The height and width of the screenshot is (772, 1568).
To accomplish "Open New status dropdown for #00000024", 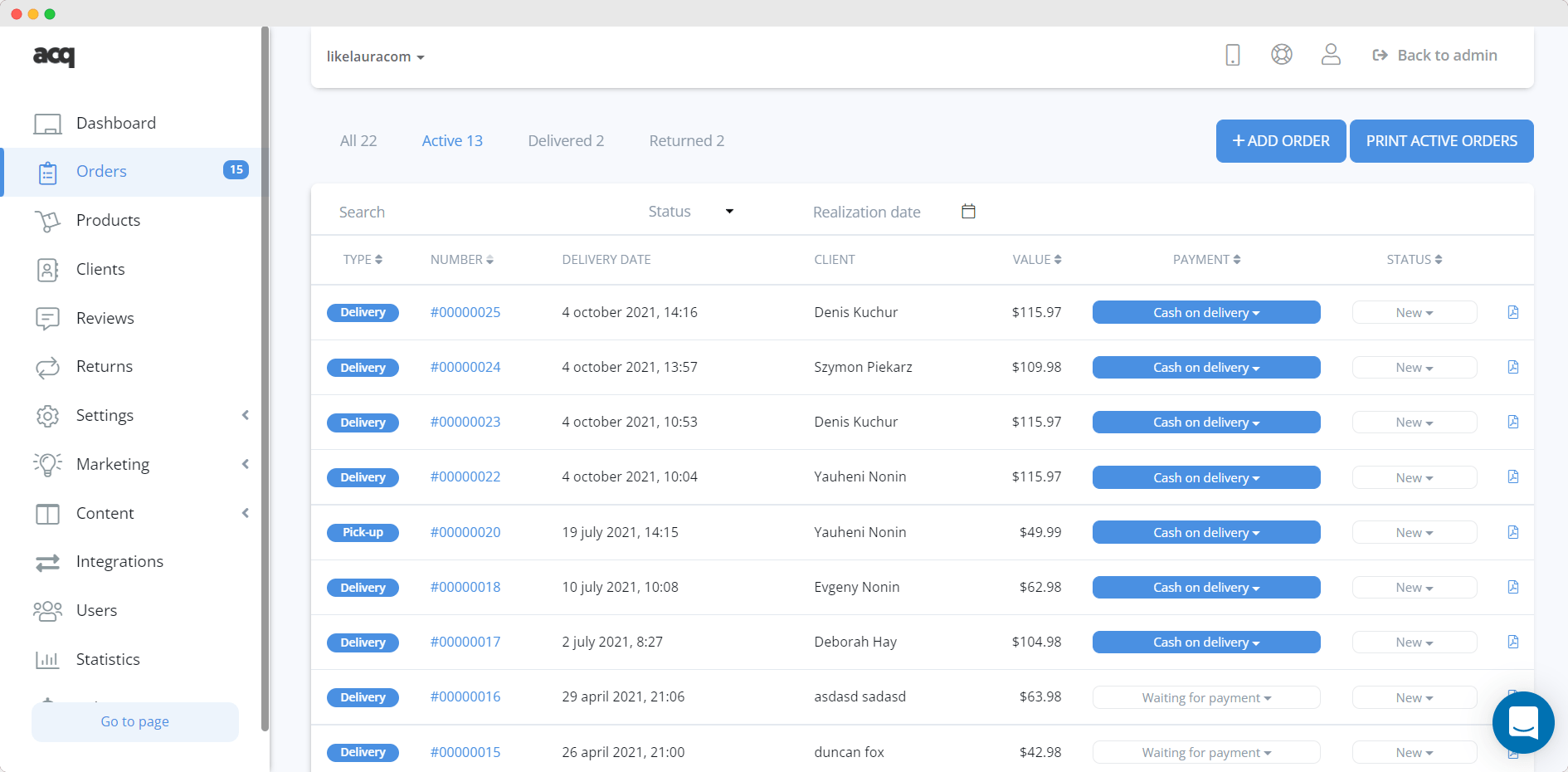I will [1415, 367].
